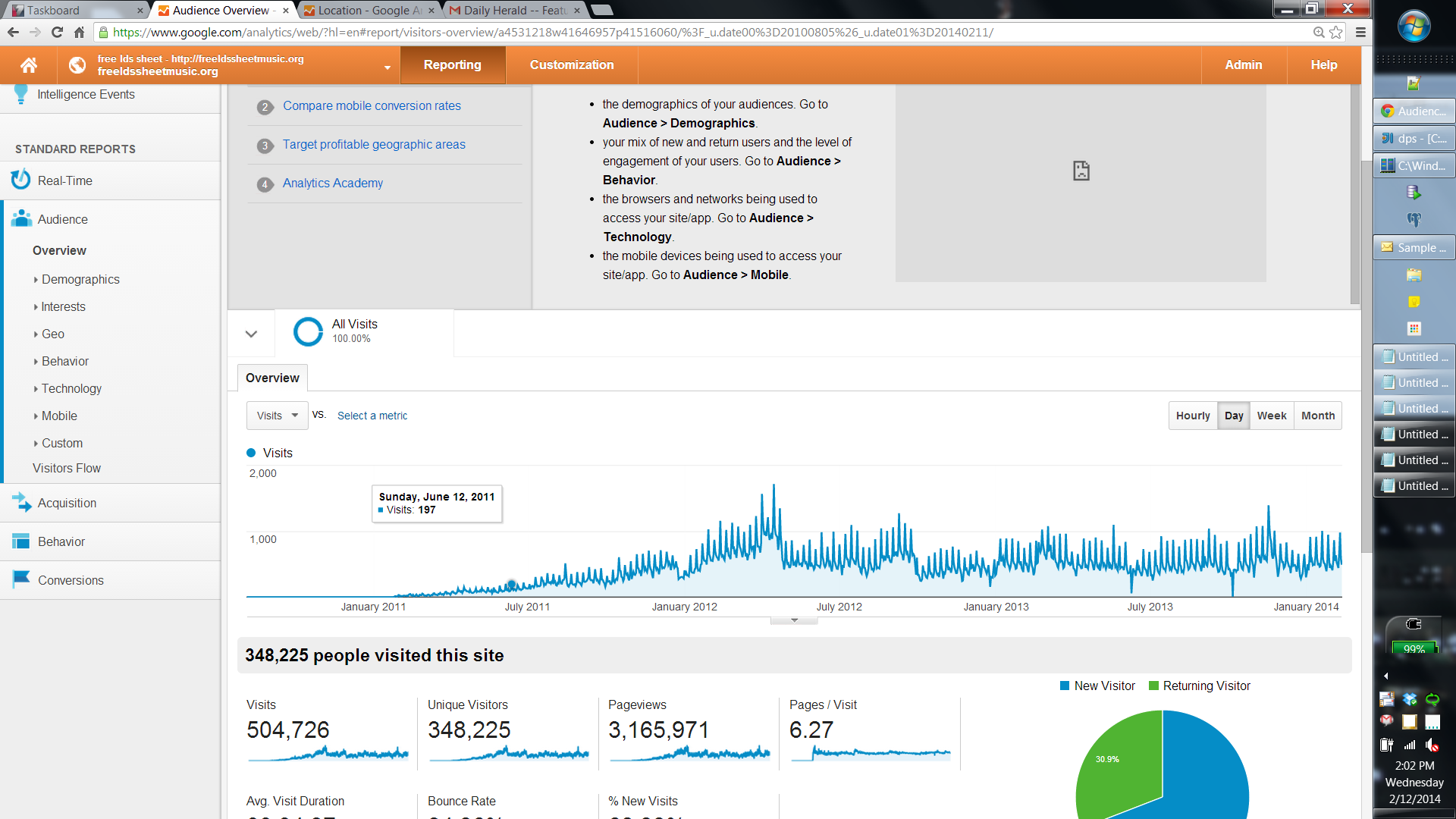The image size is (1456, 819).
Task: Click the globe account icon
Action: point(77,65)
